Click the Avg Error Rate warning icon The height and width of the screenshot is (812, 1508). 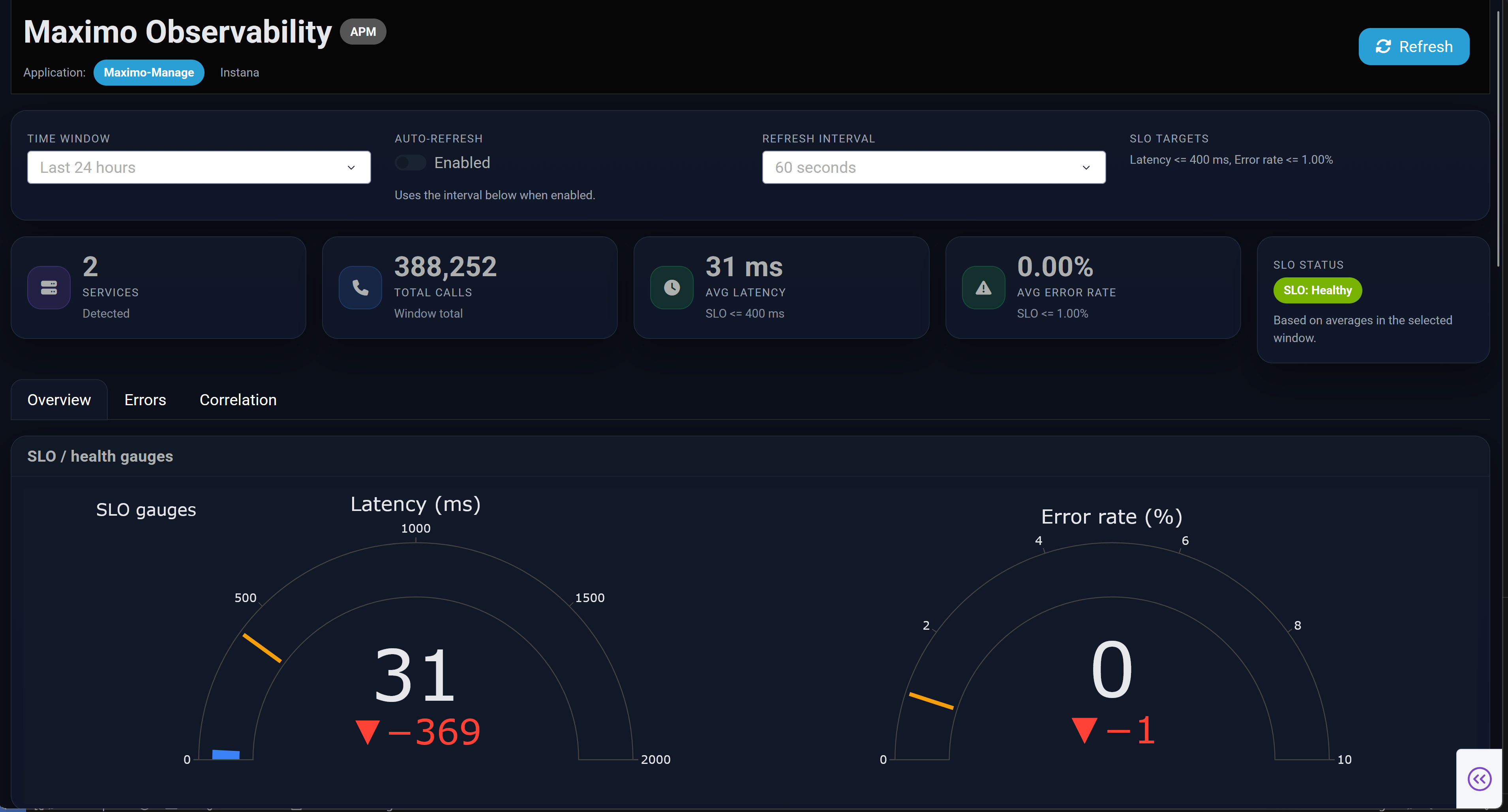pos(983,287)
